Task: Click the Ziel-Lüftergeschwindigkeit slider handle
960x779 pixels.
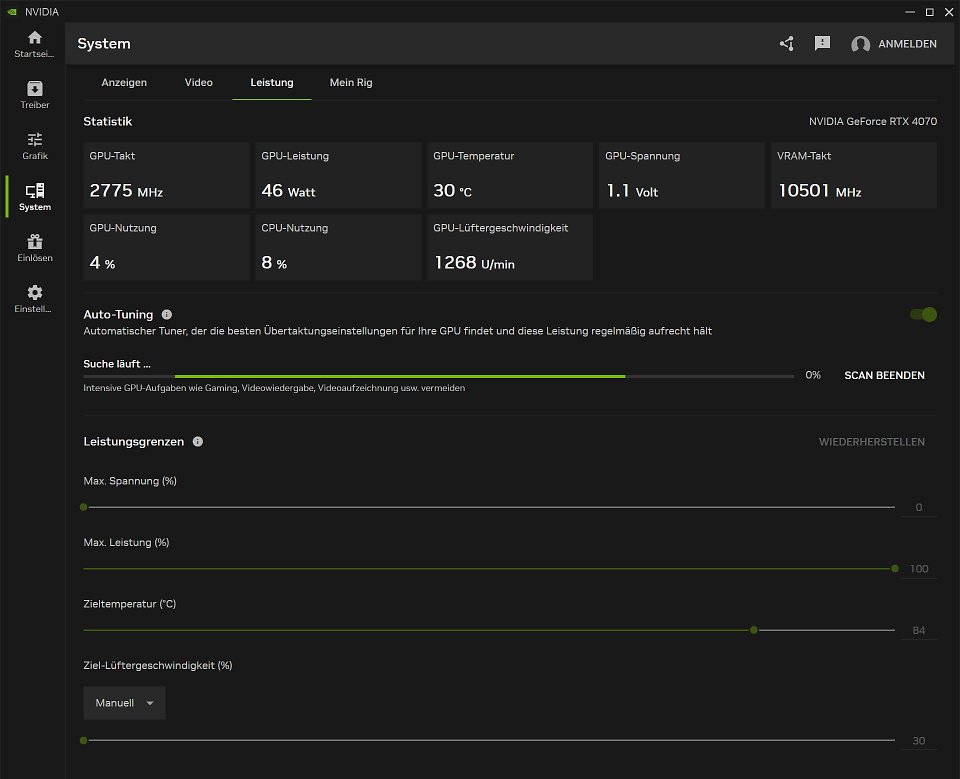Action: pyautogui.click(x=84, y=741)
